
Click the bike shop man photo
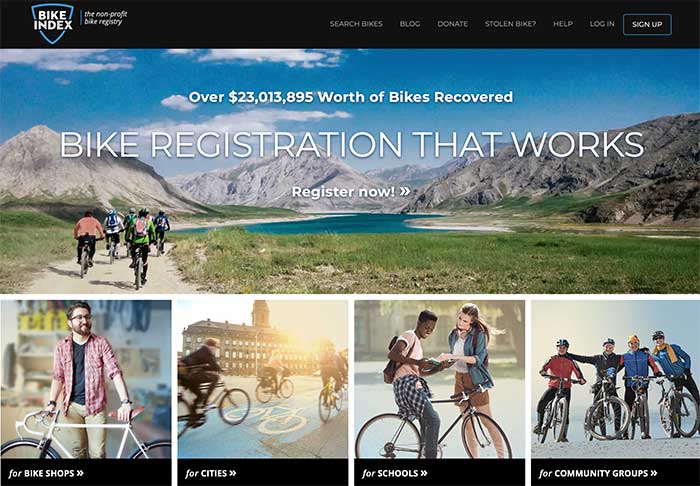86,379
